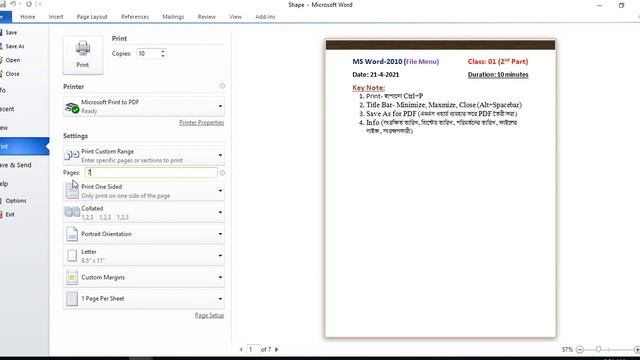Switch to the Insert ribbon tab

point(56,17)
